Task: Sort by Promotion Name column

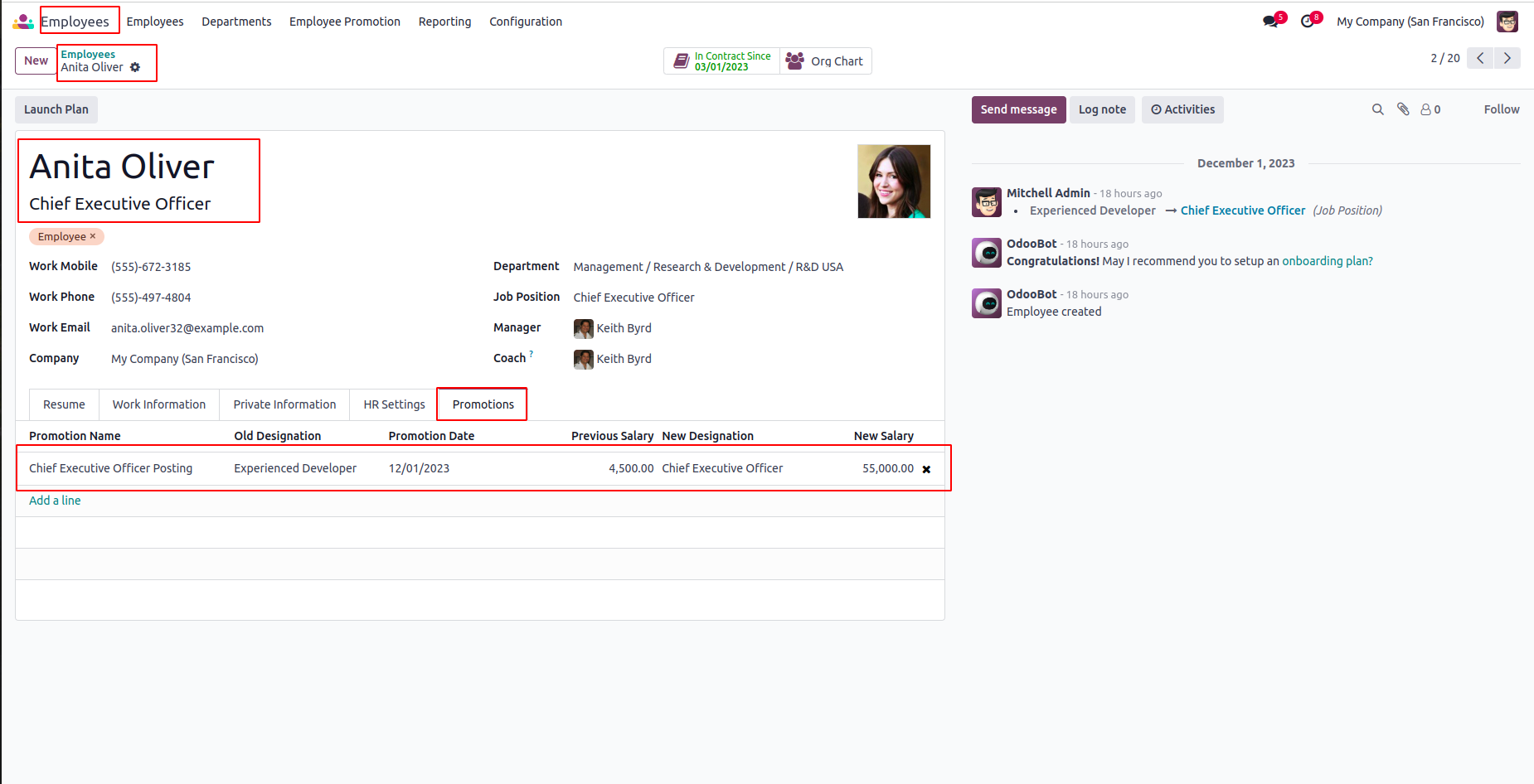Action: tap(75, 436)
